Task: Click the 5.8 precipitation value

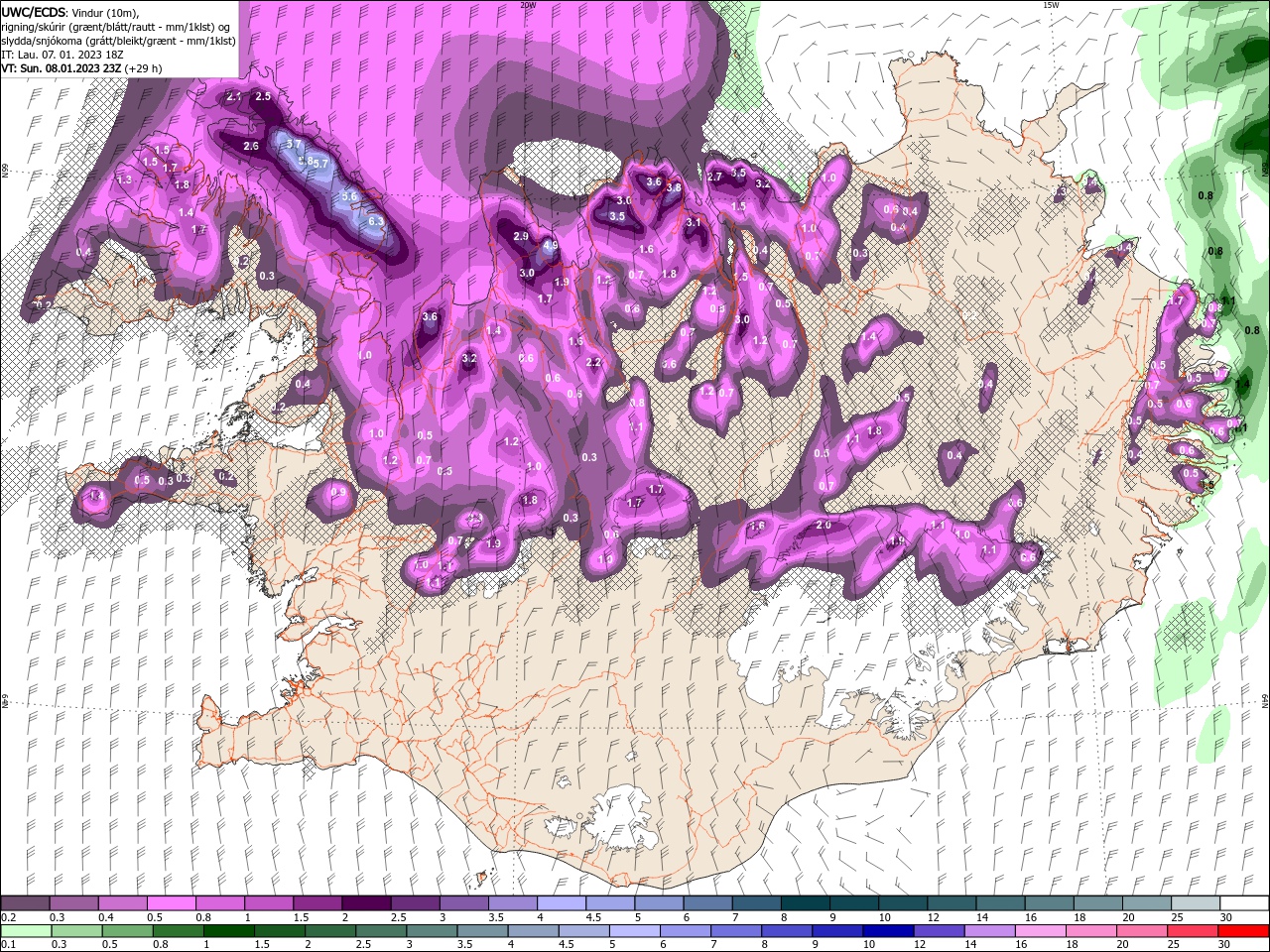Action: pos(307,161)
